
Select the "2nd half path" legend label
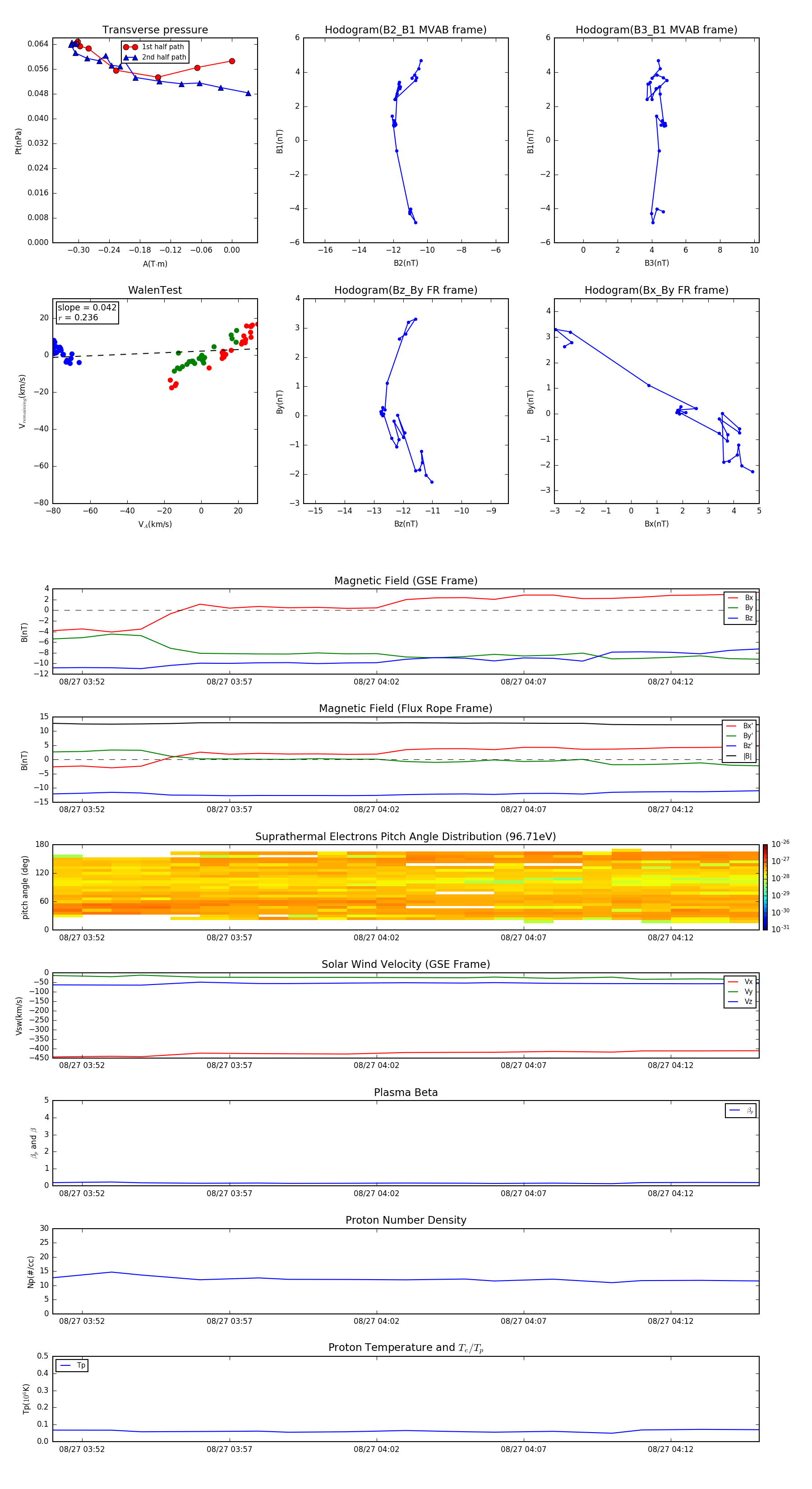[x=164, y=57]
